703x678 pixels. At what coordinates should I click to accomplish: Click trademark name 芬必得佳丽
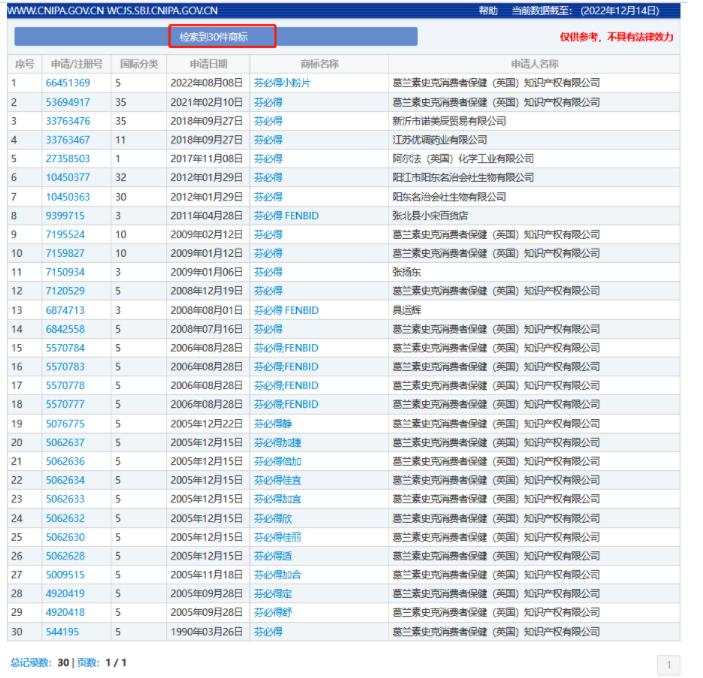click(278, 537)
